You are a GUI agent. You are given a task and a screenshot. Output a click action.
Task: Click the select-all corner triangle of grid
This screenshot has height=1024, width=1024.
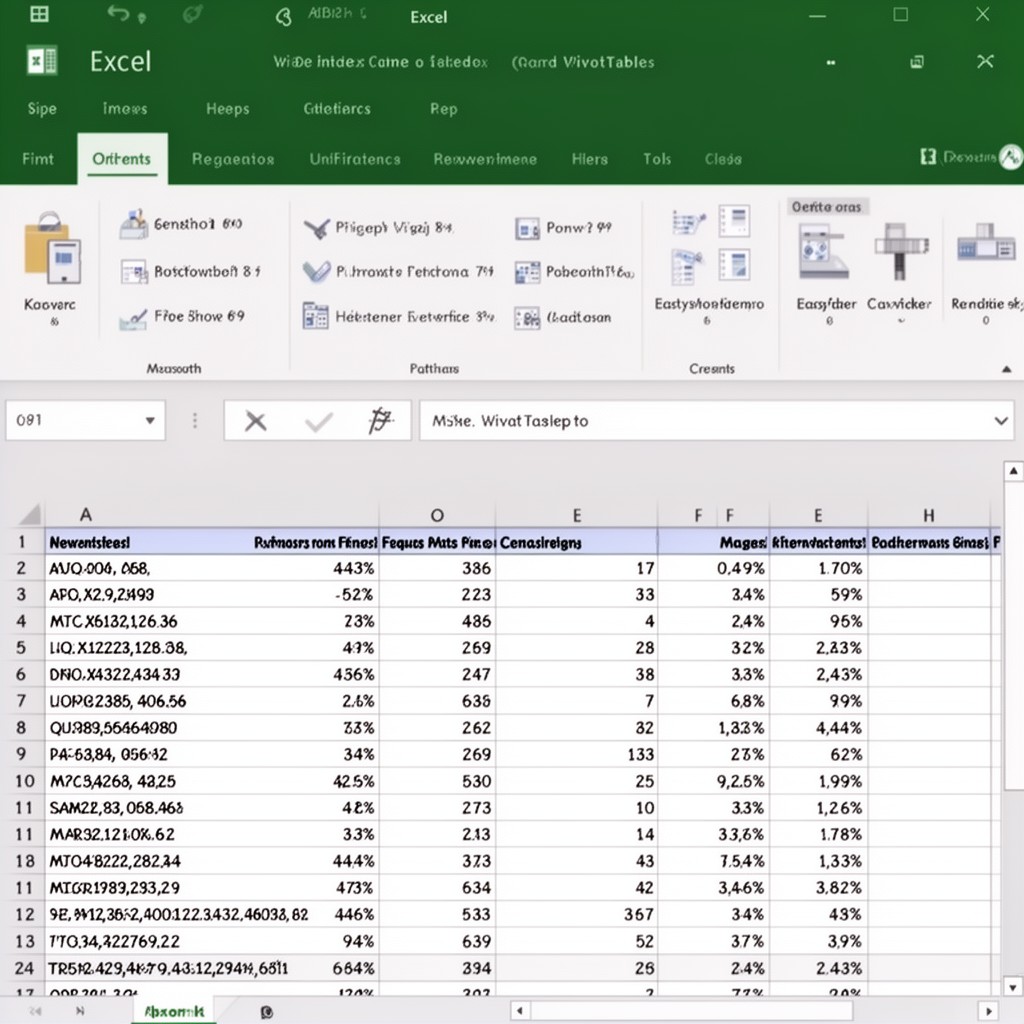(30, 515)
